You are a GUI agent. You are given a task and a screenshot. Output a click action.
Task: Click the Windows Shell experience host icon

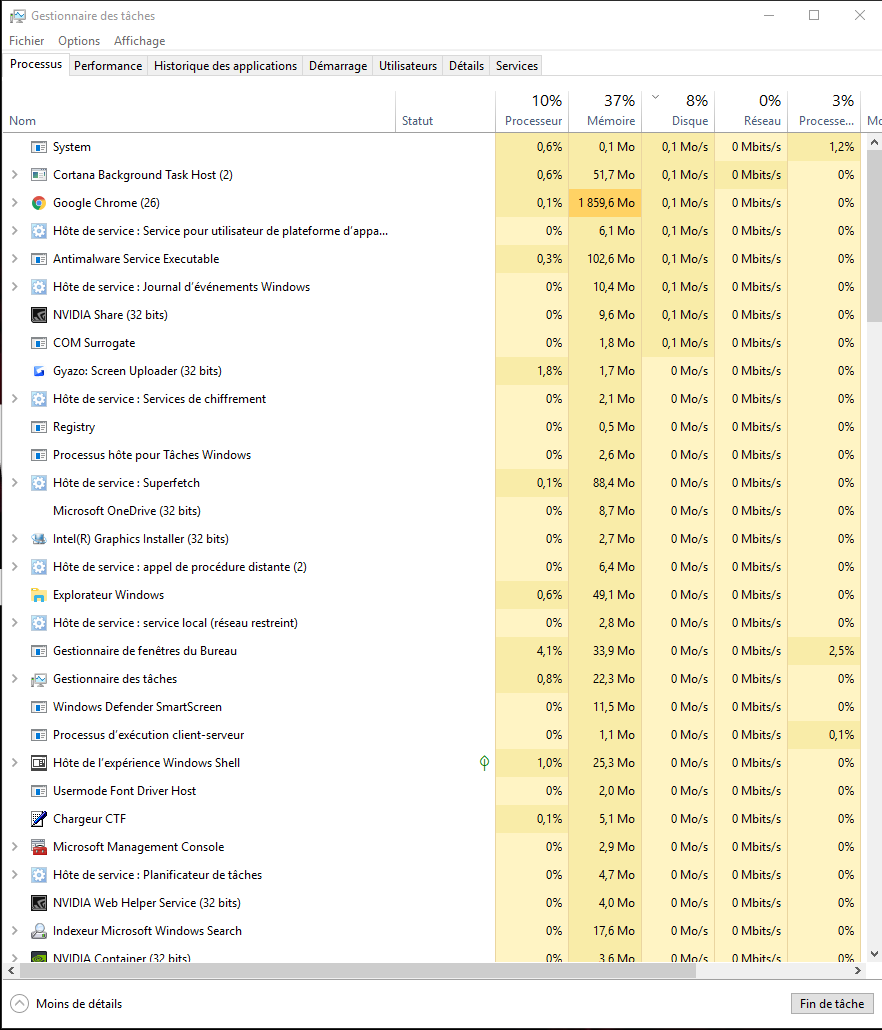coord(39,763)
